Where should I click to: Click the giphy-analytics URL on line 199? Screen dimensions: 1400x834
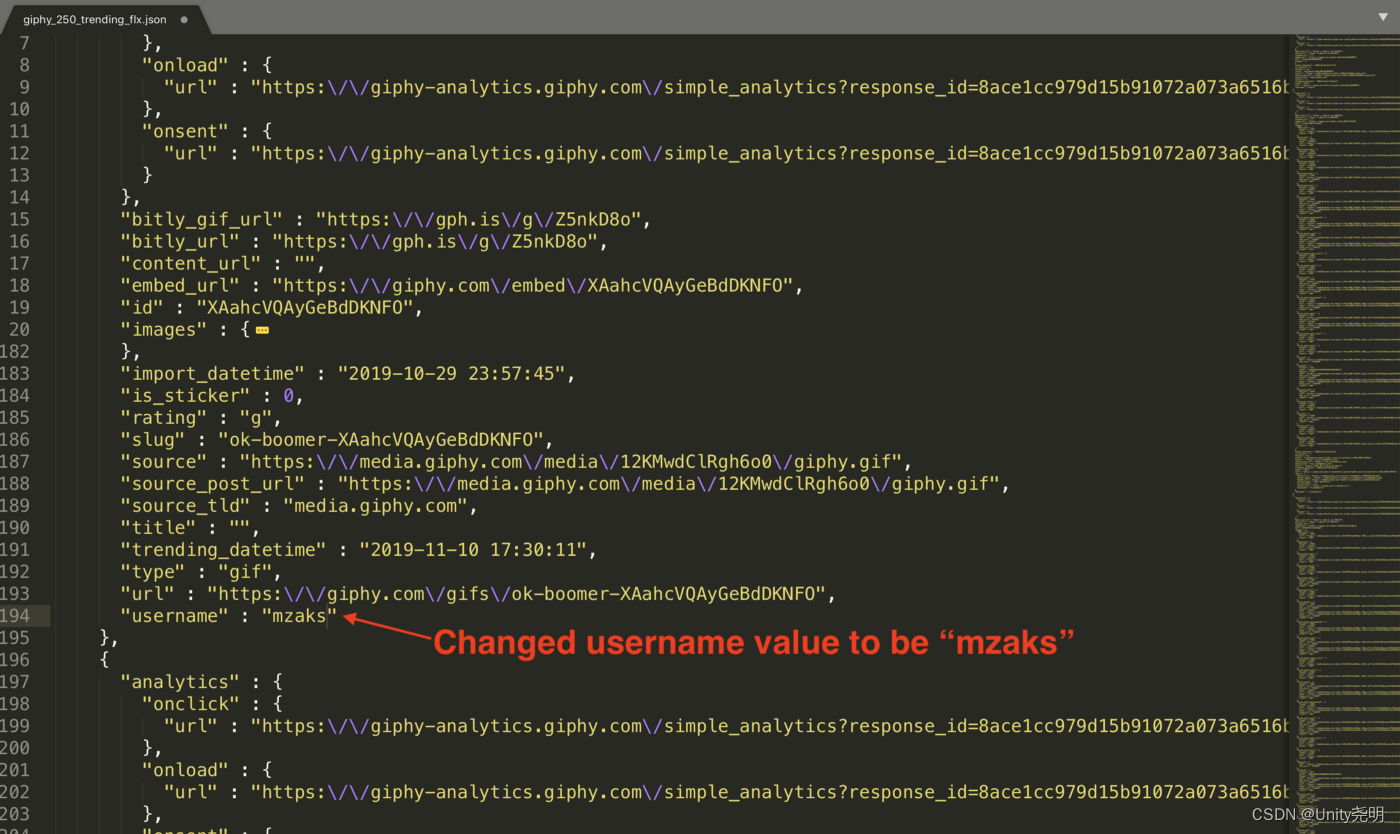769,725
